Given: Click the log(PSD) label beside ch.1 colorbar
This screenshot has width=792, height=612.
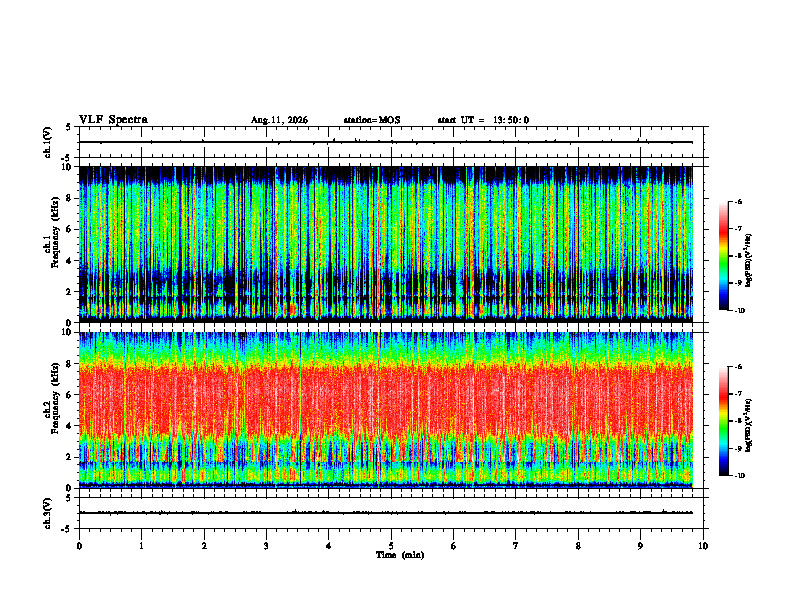Looking at the screenshot, I should (748, 260).
